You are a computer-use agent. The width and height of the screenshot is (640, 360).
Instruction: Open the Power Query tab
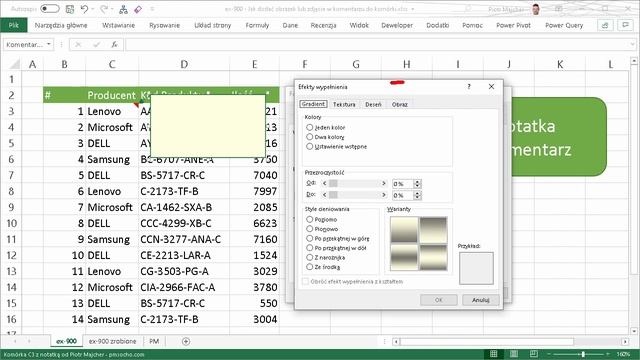tap(564, 25)
